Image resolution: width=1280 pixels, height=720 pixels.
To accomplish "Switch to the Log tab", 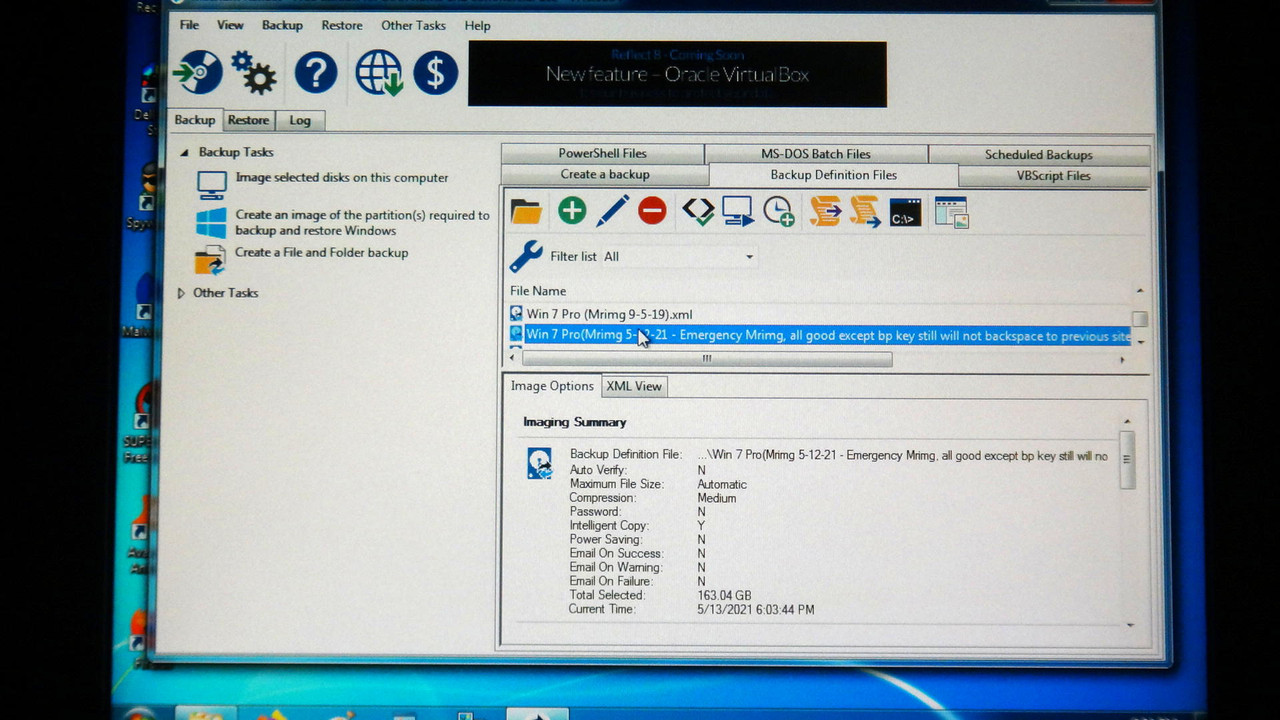I will [300, 120].
